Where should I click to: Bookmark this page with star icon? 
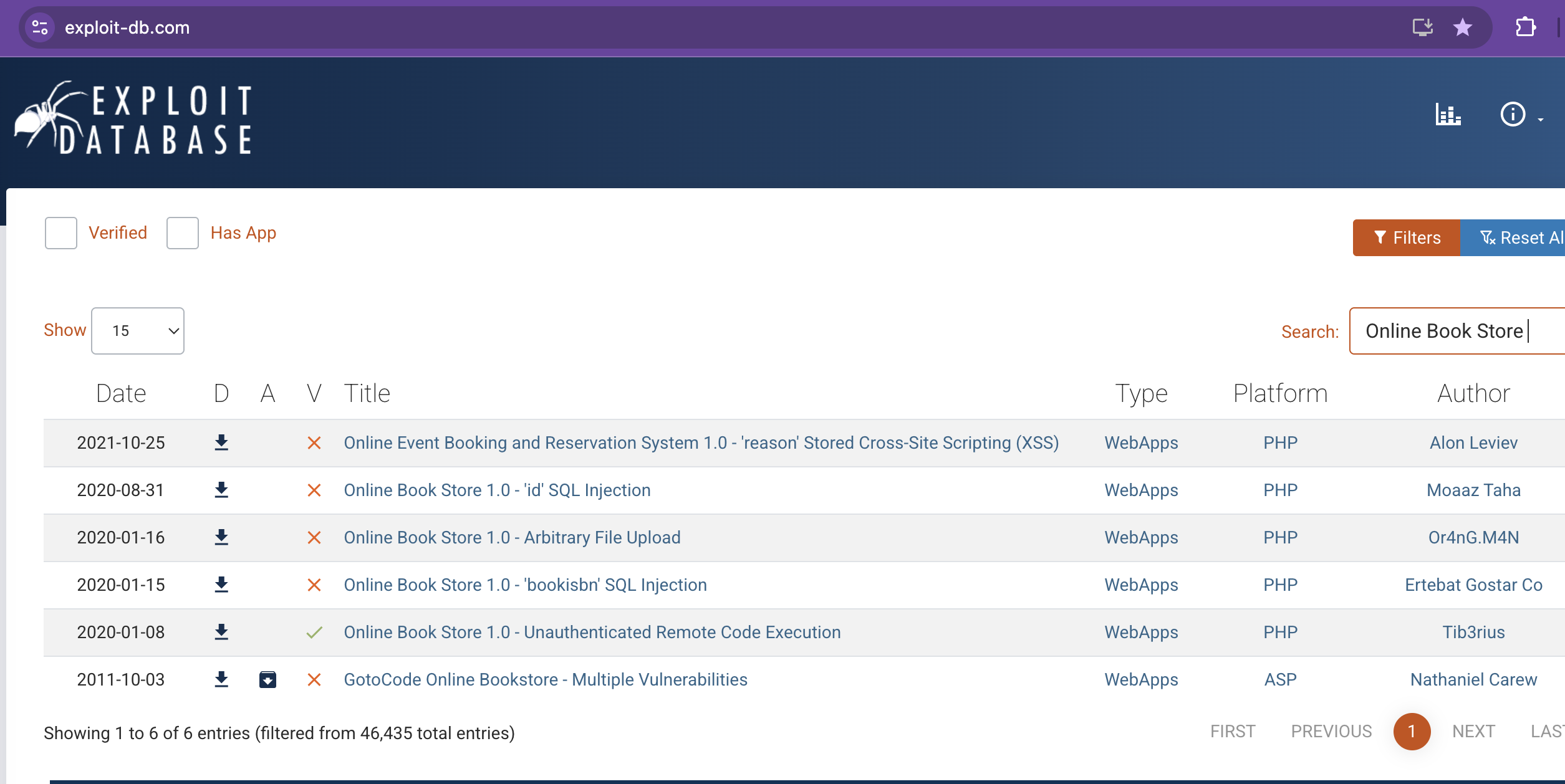click(1462, 27)
